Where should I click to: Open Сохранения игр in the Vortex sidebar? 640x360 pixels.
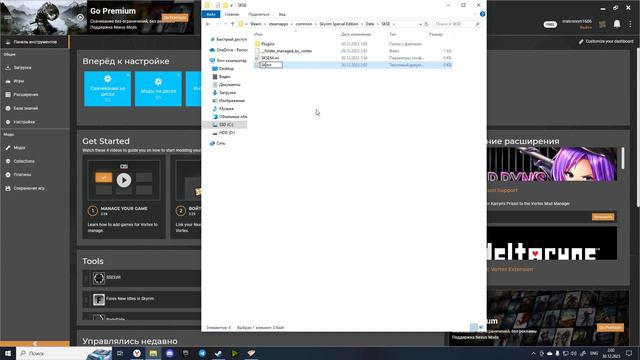click(29, 189)
